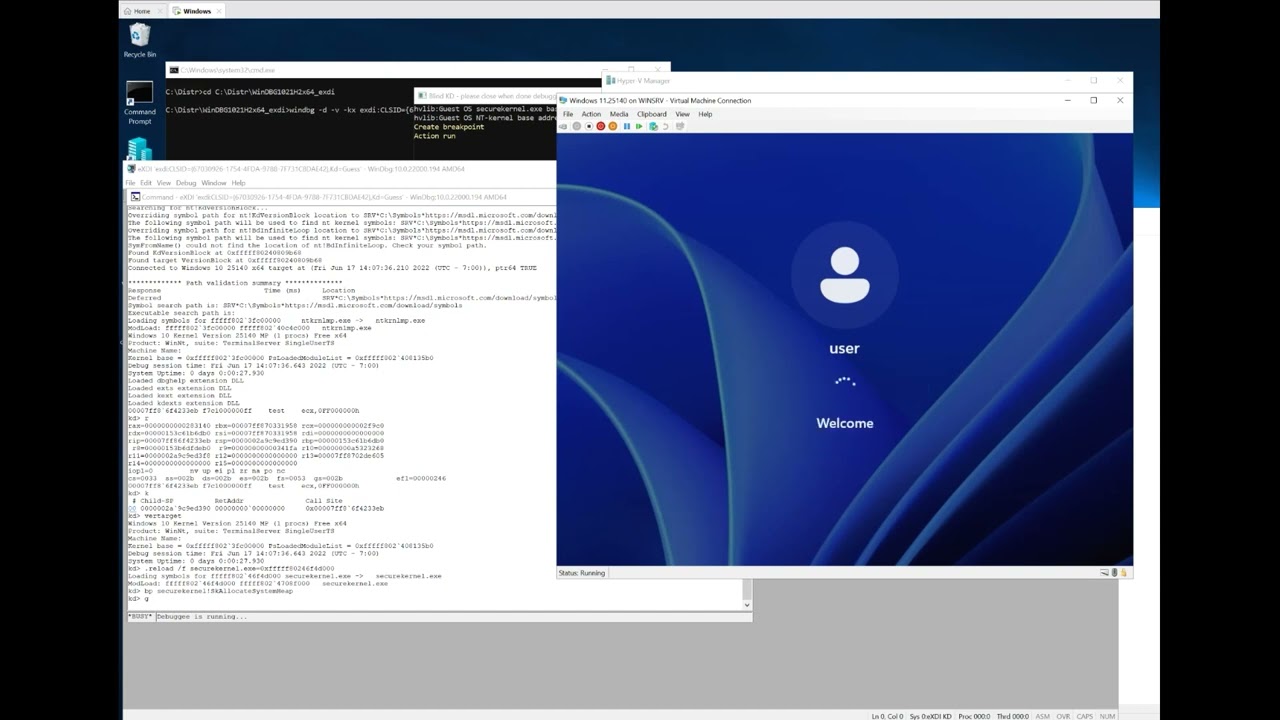Open Edit menu in WinDbg
The height and width of the screenshot is (720, 1280).
coord(146,183)
